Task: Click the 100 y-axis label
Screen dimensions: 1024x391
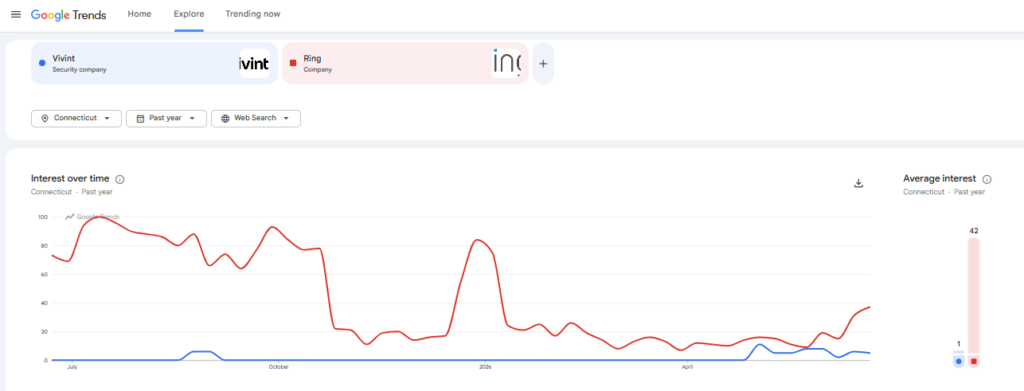Action: coord(42,217)
